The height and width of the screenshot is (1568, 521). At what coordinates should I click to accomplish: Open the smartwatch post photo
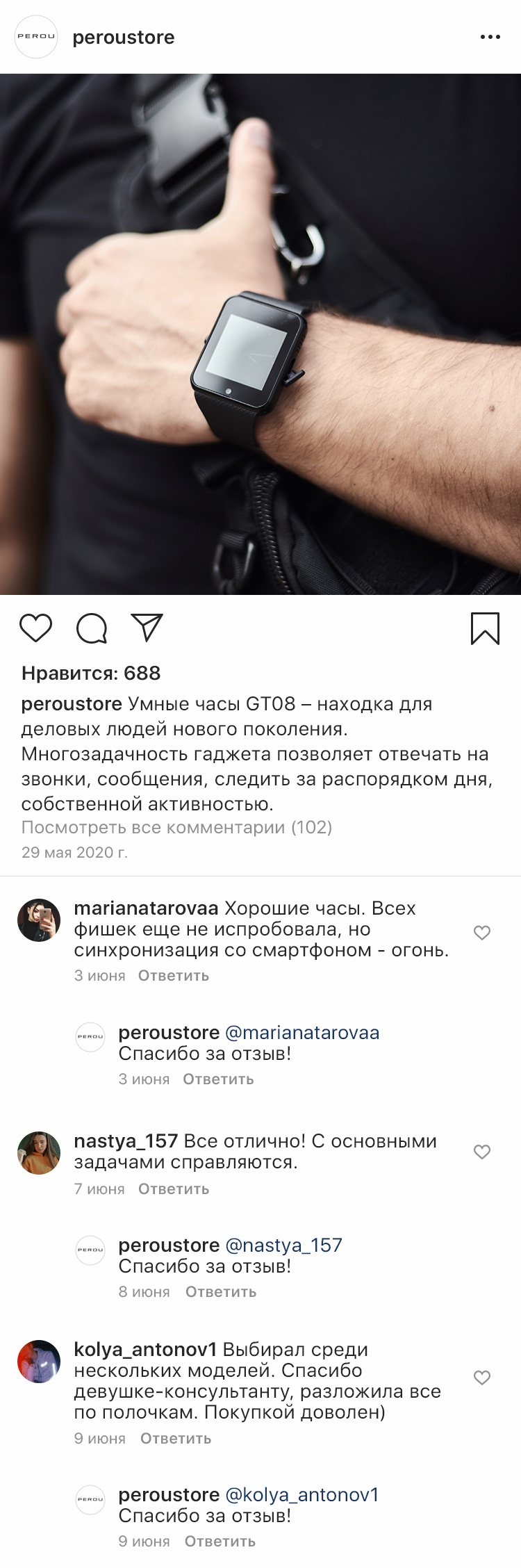(x=260, y=334)
